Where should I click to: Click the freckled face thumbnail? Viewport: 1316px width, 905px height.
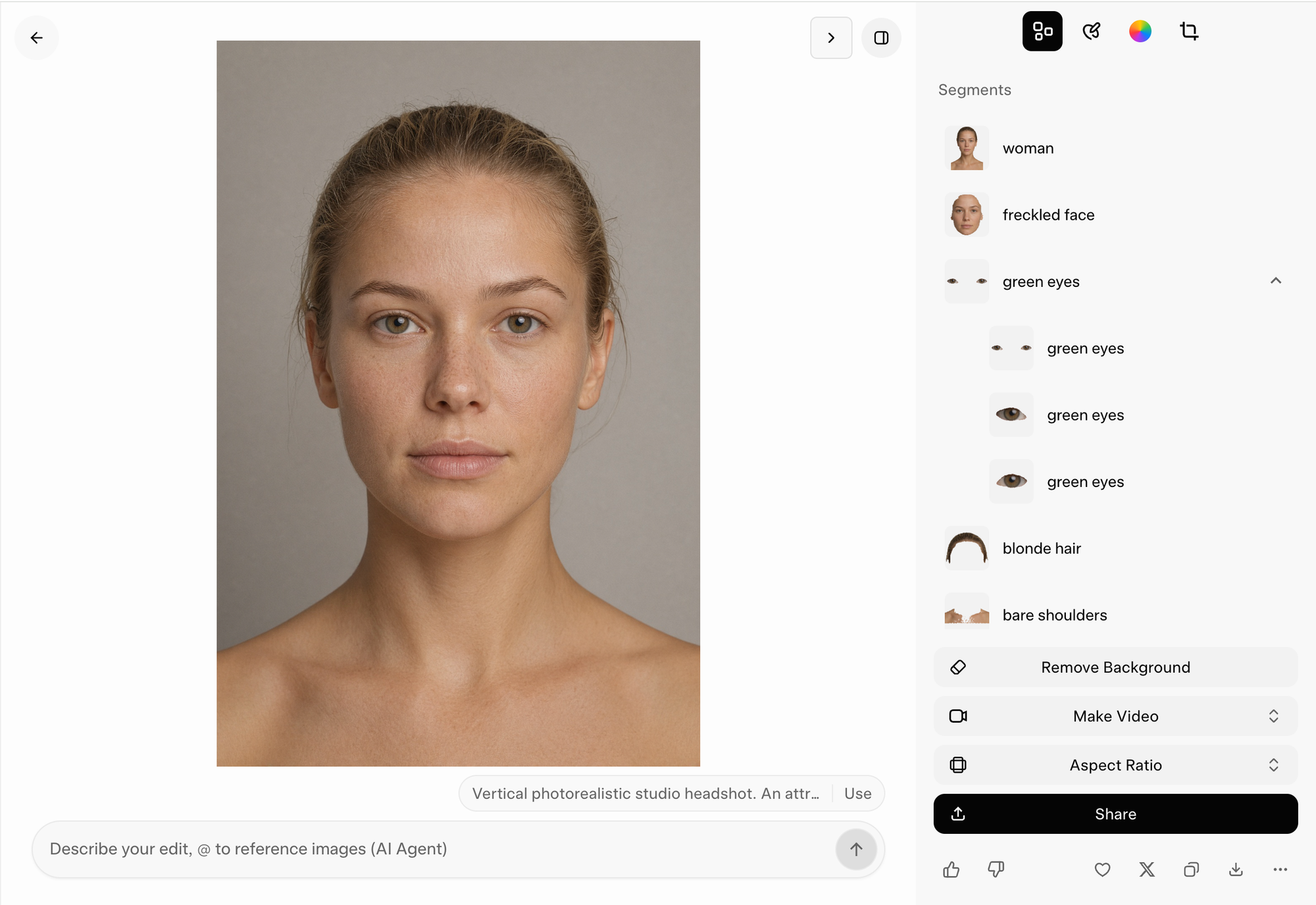(967, 215)
